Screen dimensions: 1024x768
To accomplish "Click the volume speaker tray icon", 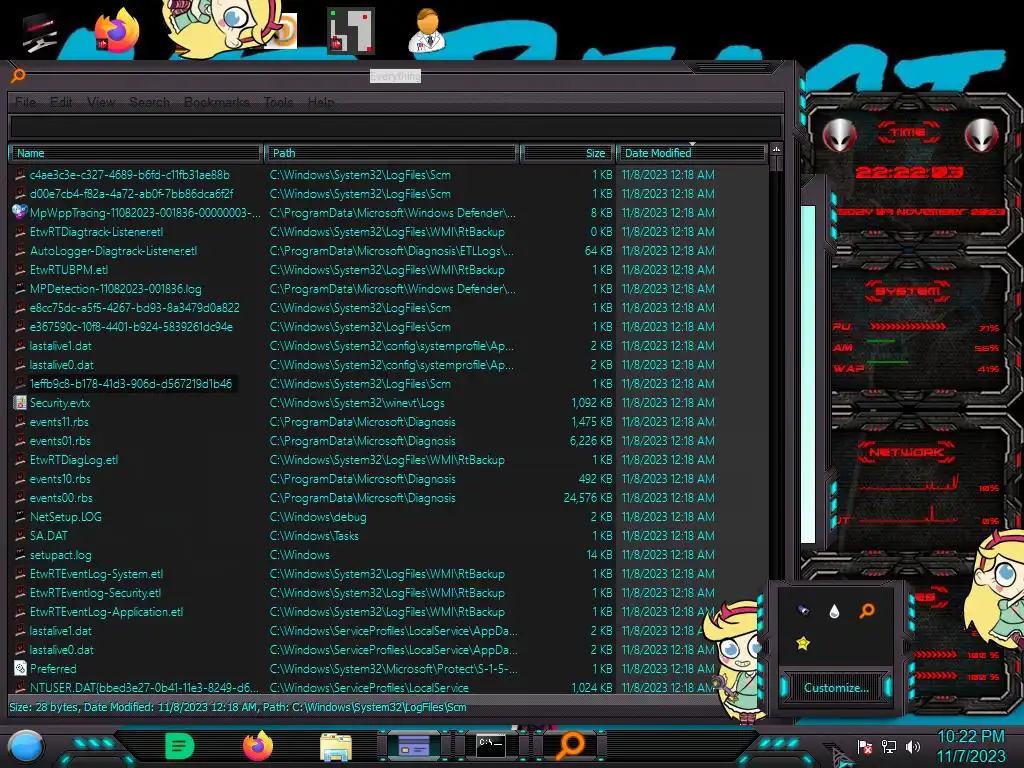I will click(x=913, y=746).
